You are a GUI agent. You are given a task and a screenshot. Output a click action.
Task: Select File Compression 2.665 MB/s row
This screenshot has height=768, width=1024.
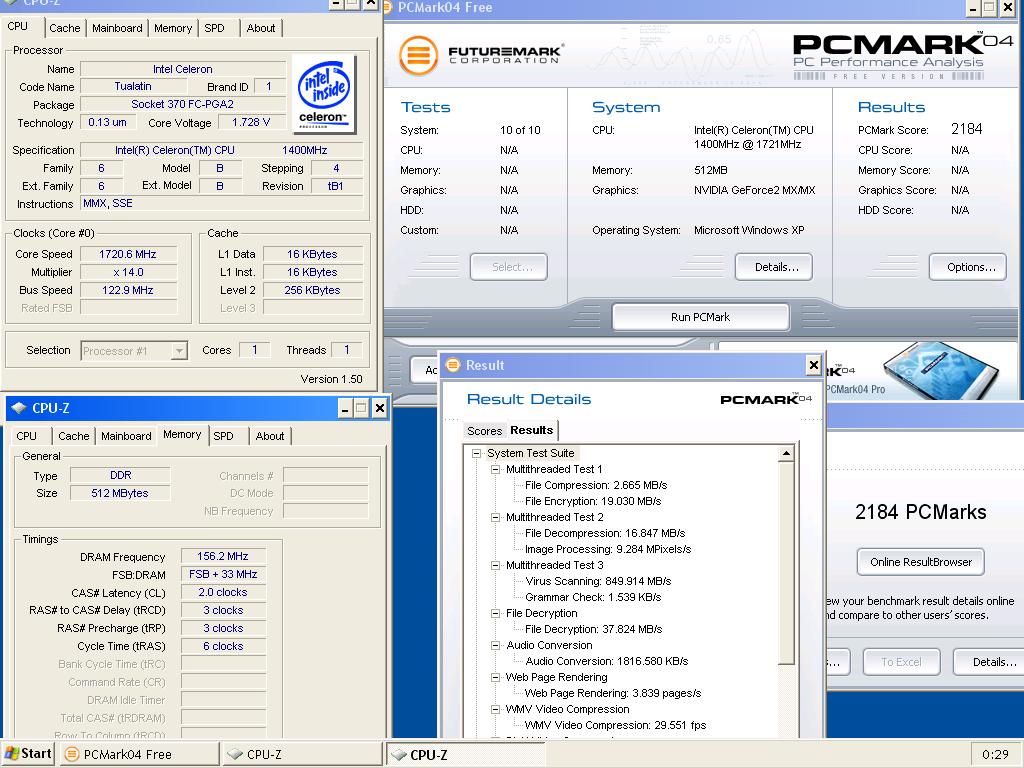pyautogui.click(x=596, y=485)
